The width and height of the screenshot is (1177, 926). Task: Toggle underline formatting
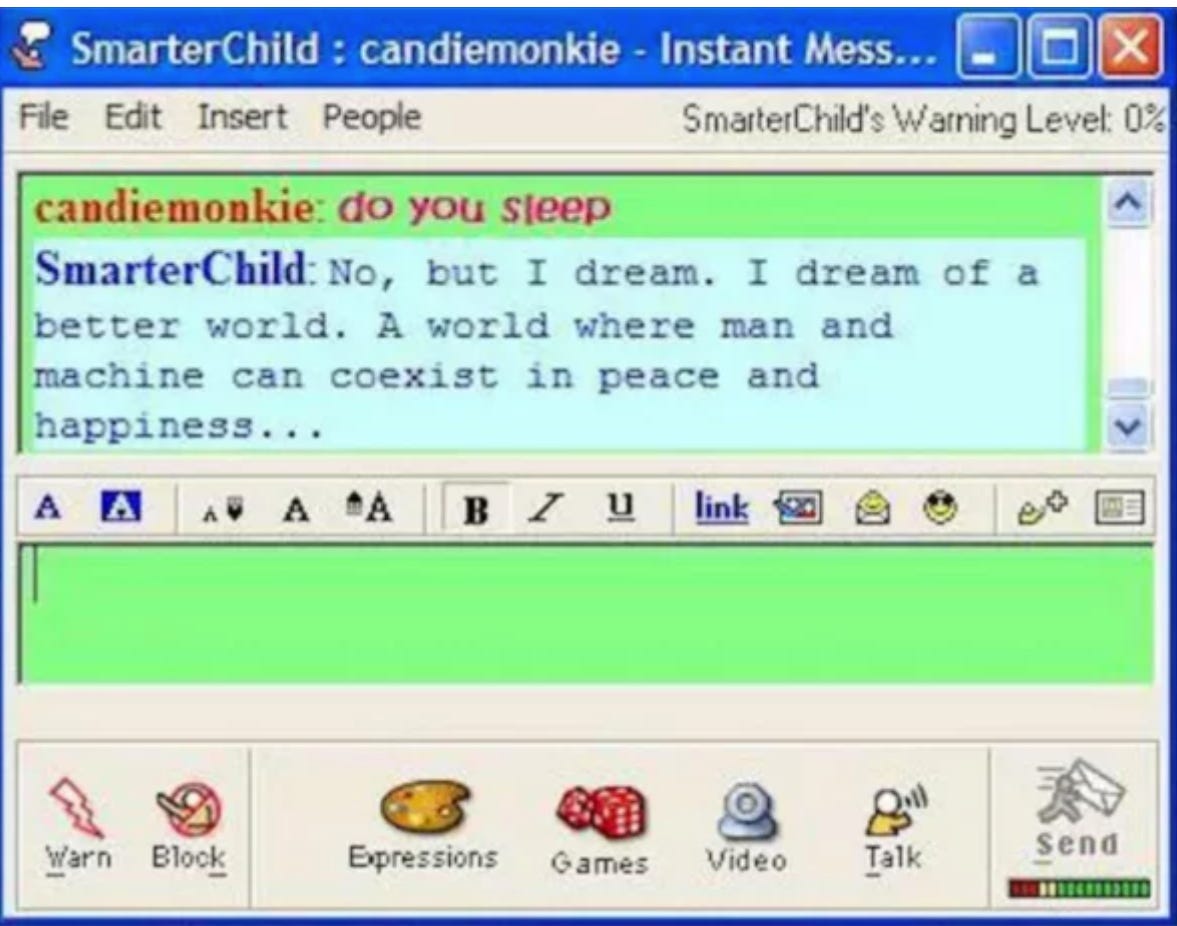[x=619, y=508]
